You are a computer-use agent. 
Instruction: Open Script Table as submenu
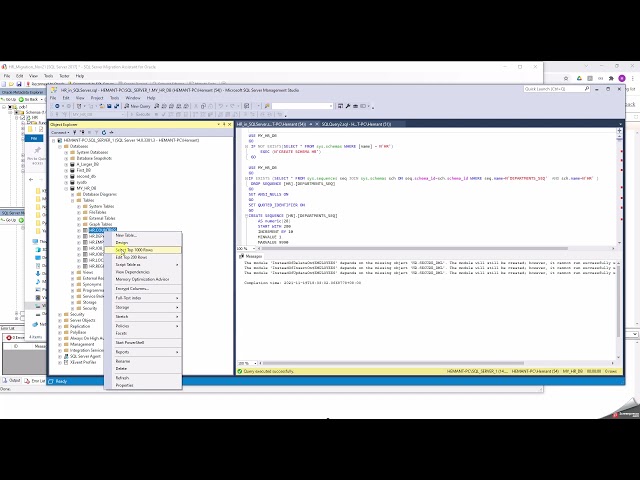tap(142, 264)
